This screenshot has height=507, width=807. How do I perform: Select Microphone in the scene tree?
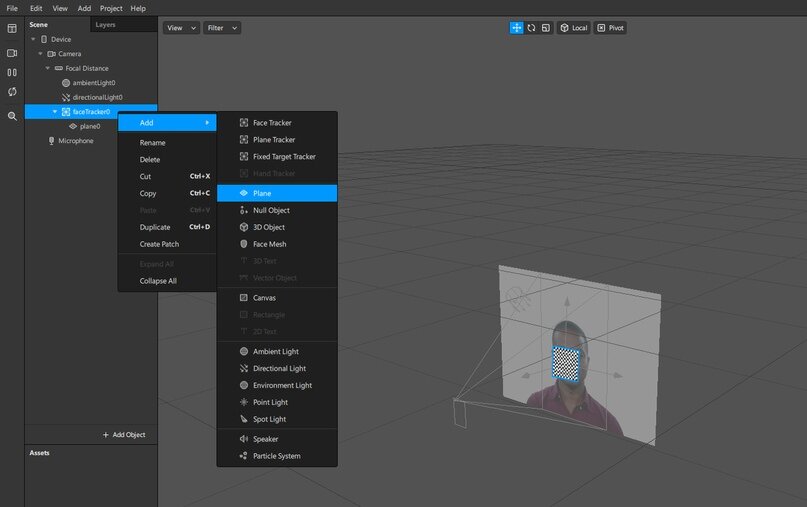[x=75, y=141]
